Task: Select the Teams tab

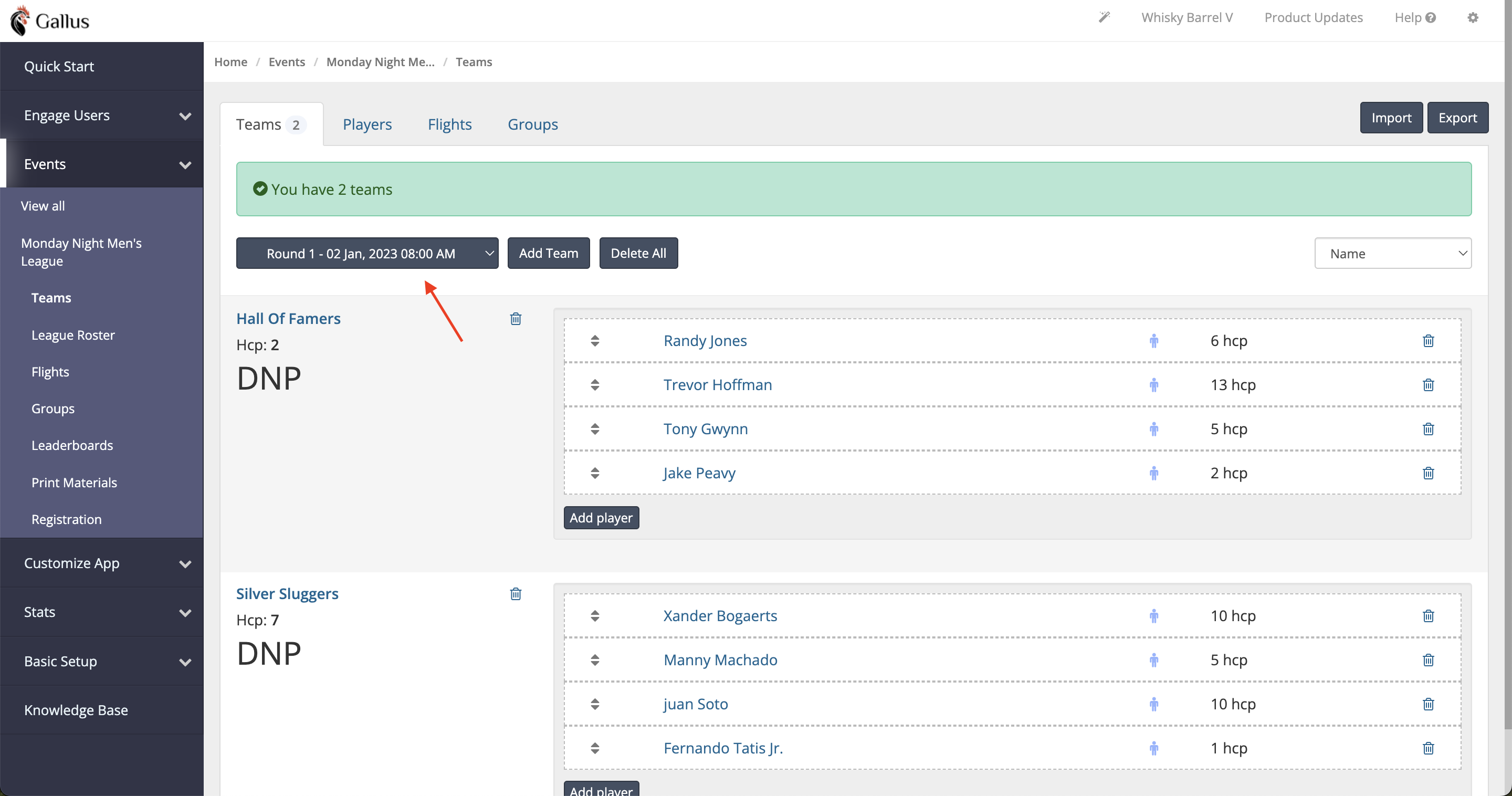Action: [x=271, y=124]
